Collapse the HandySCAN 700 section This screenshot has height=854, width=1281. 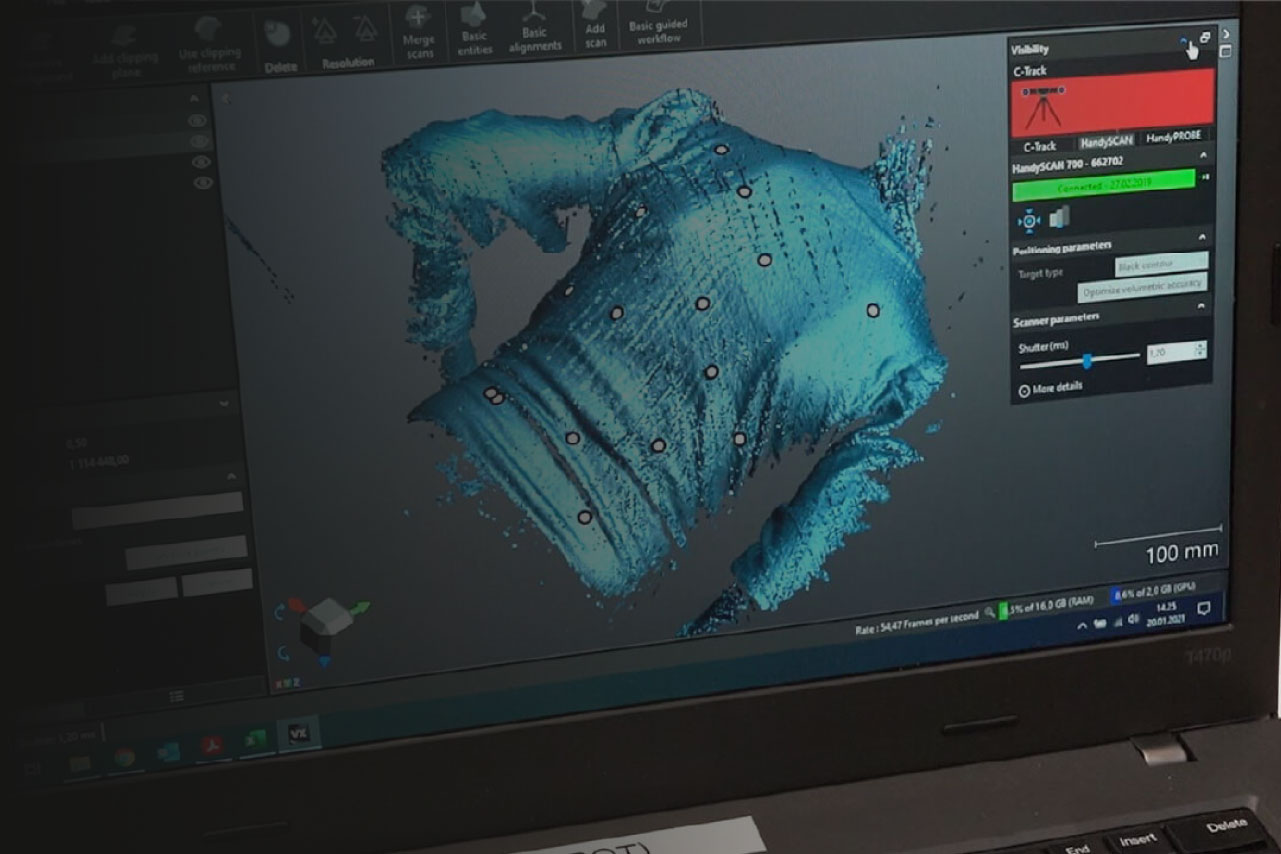1202,156
